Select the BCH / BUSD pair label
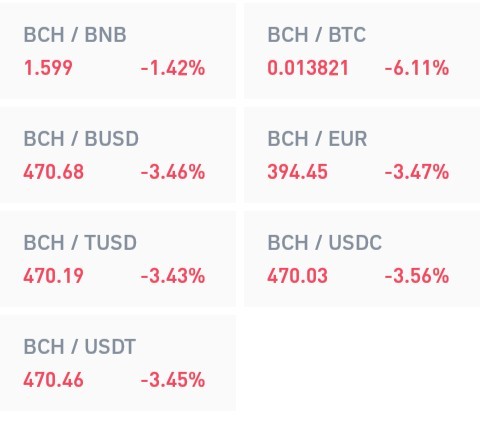The height and width of the screenshot is (430, 480). pyautogui.click(x=81, y=138)
